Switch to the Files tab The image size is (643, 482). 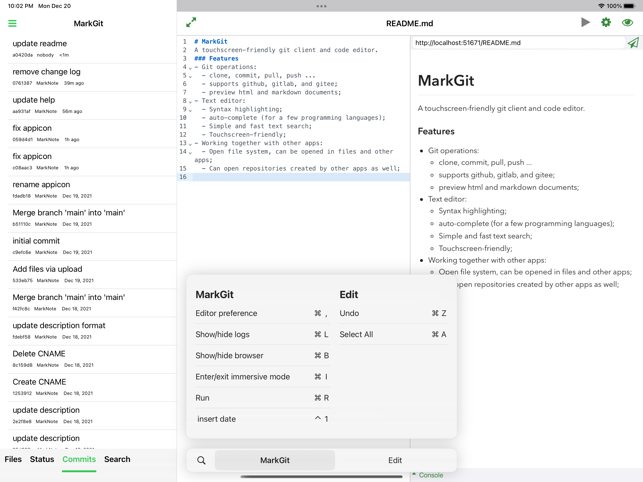(x=13, y=459)
